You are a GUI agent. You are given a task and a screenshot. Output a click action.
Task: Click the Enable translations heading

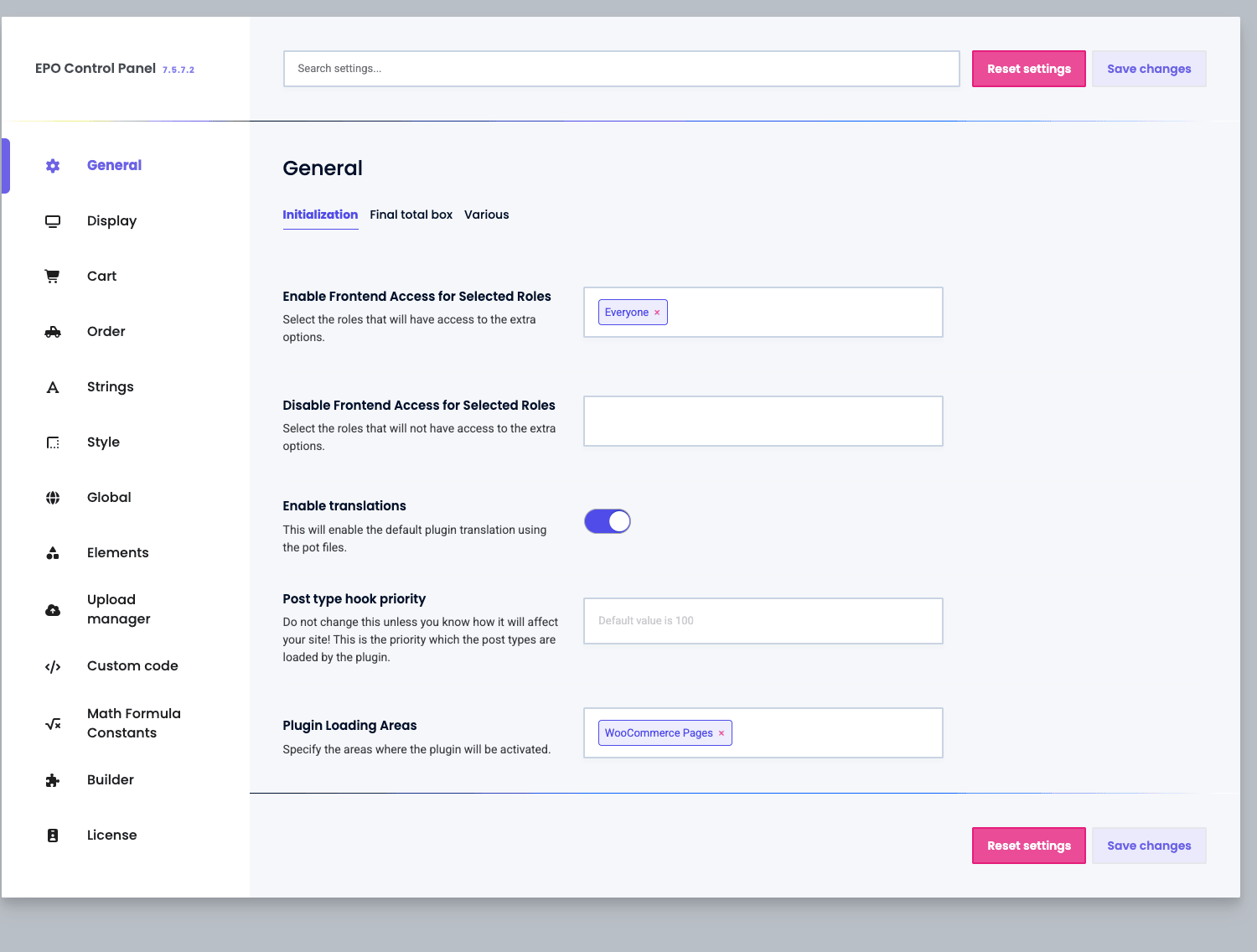pos(344,506)
